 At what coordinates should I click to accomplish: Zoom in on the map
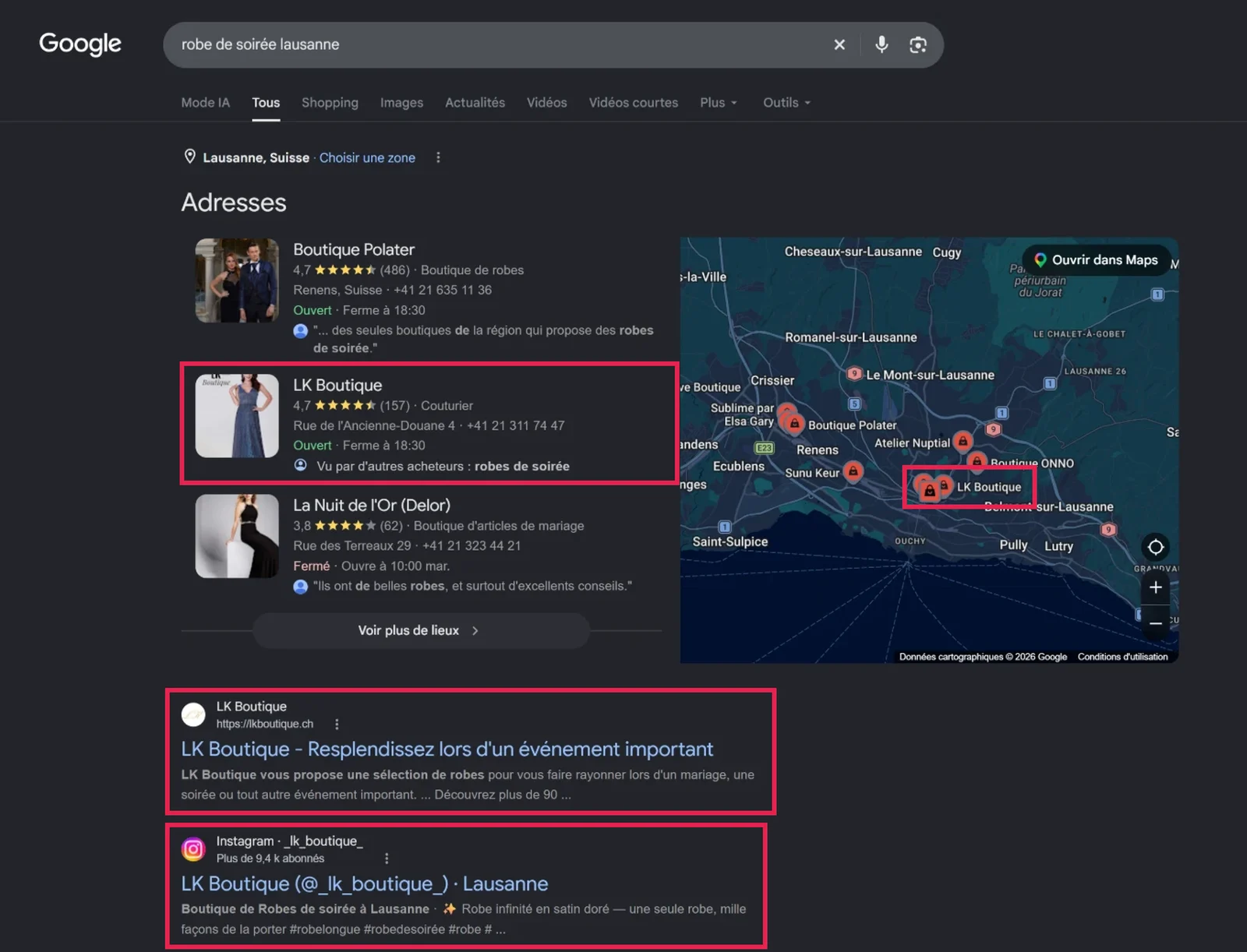(x=1156, y=587)
